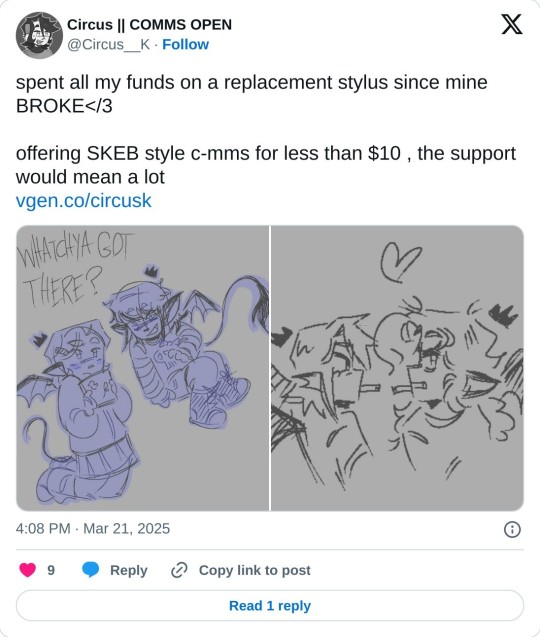Click the tweet text about replacement stylus
This screenshot has width=540, height=637.
pyautogui.click(x=252, y=94)
